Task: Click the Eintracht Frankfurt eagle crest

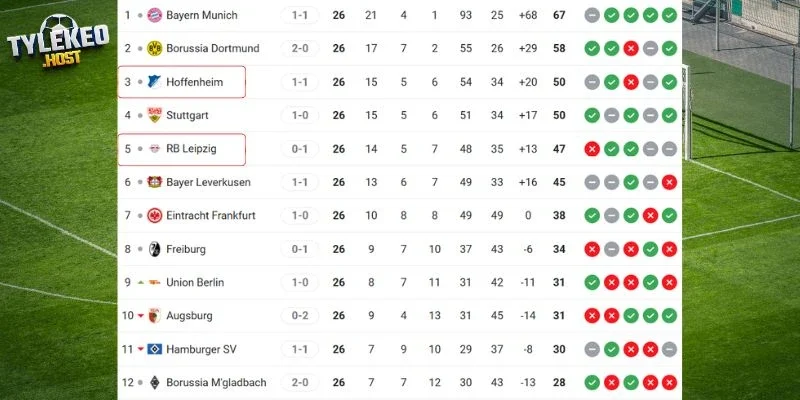Action: click(x=154, y=216)
